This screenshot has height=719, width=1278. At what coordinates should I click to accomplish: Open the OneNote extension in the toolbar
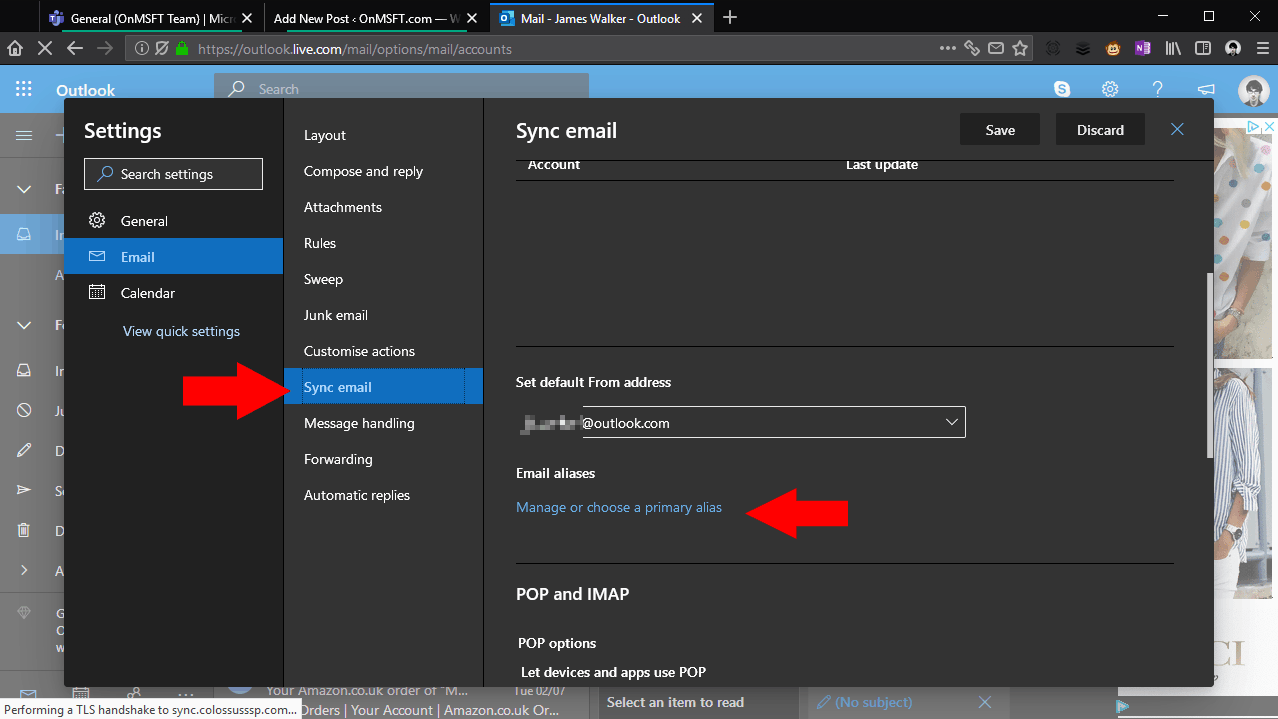coord(1142,48)
